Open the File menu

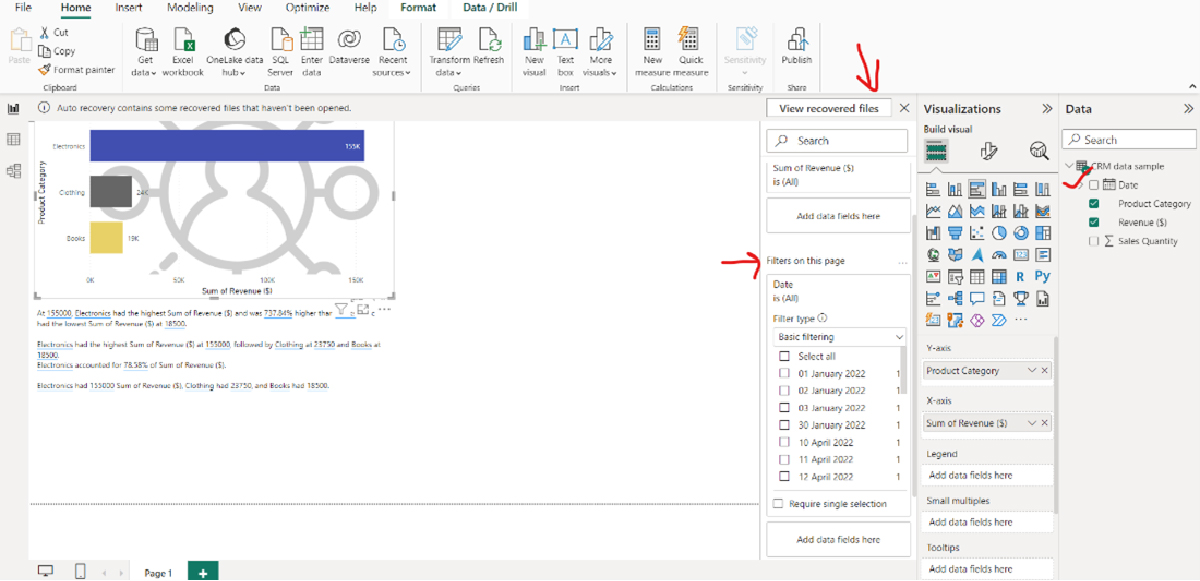click(x=23, y=8)
